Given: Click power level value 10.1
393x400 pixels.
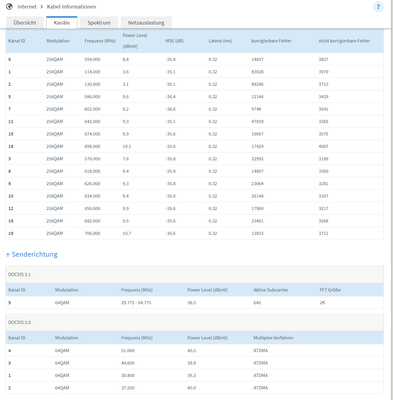Looking at the screenshot, I should click(127, 146).
